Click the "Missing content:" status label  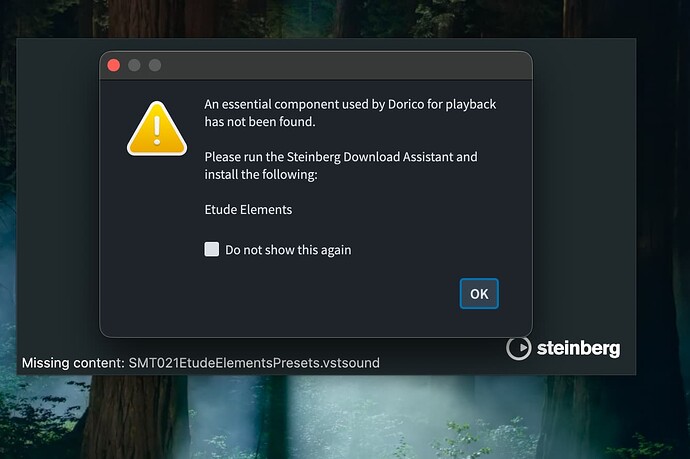pyautogui.click(x=72, y=362)
